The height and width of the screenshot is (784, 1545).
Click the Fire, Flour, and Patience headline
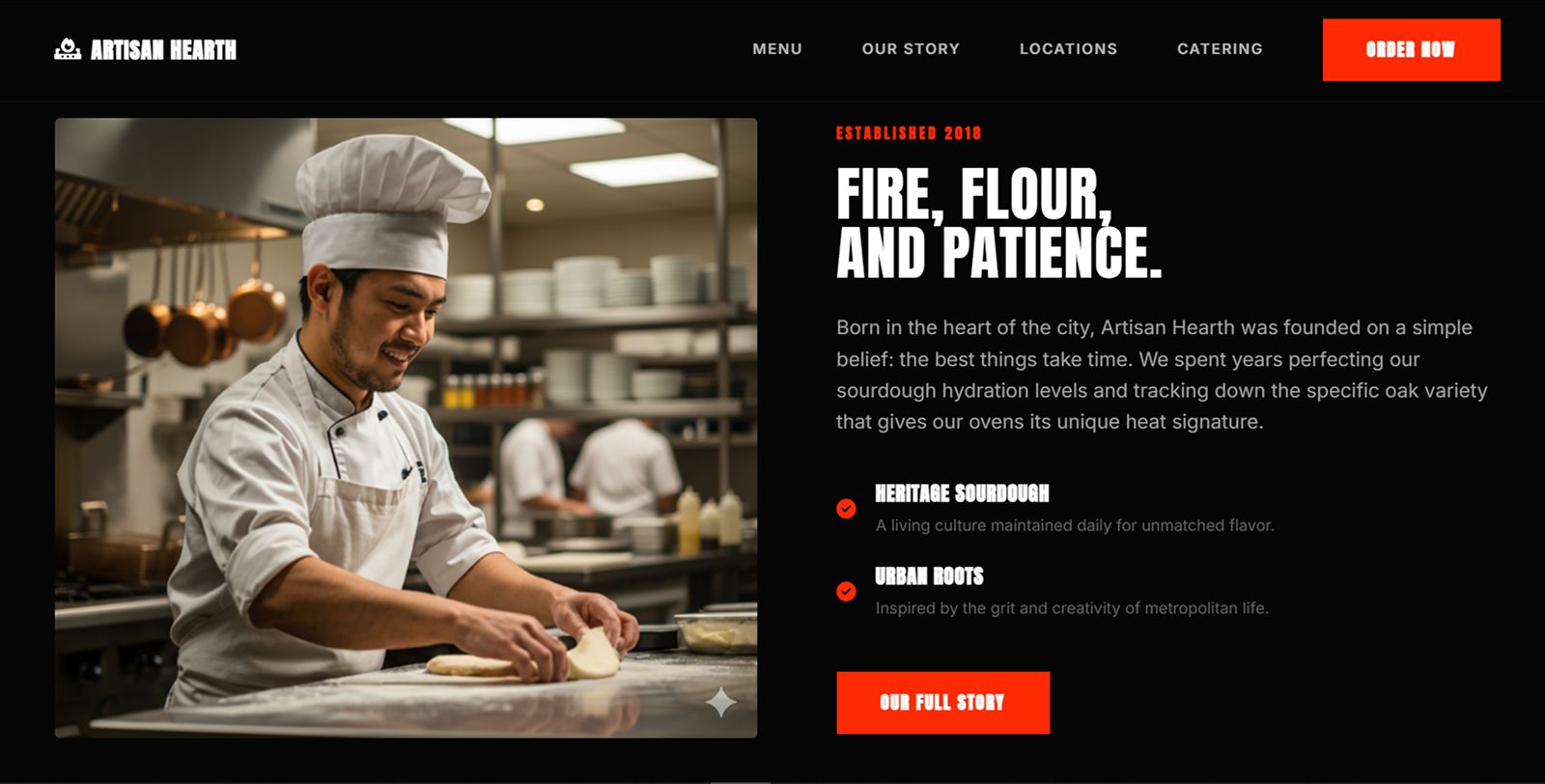point(998,224)
